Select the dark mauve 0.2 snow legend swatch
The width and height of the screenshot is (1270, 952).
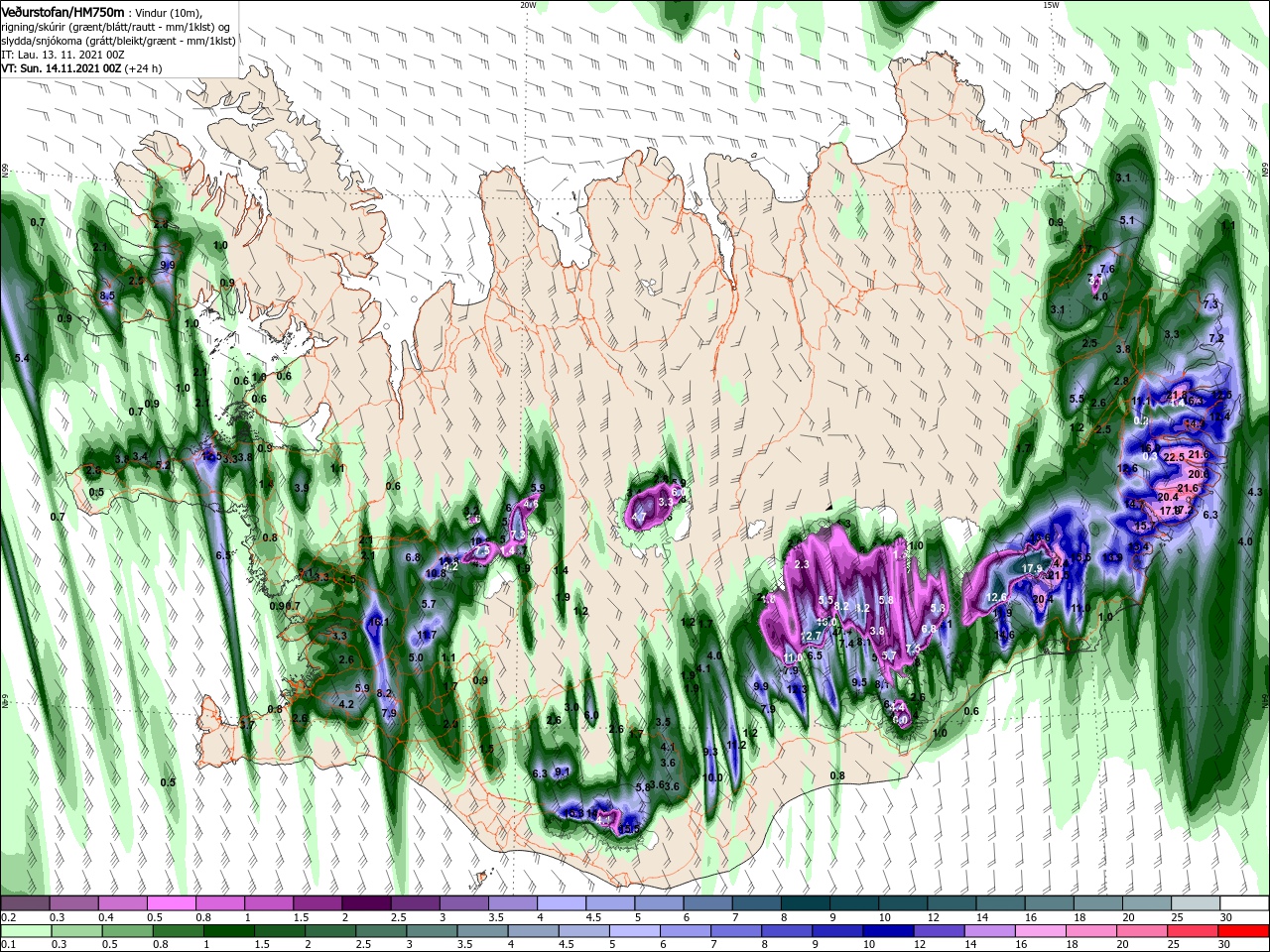coord(26,903)
